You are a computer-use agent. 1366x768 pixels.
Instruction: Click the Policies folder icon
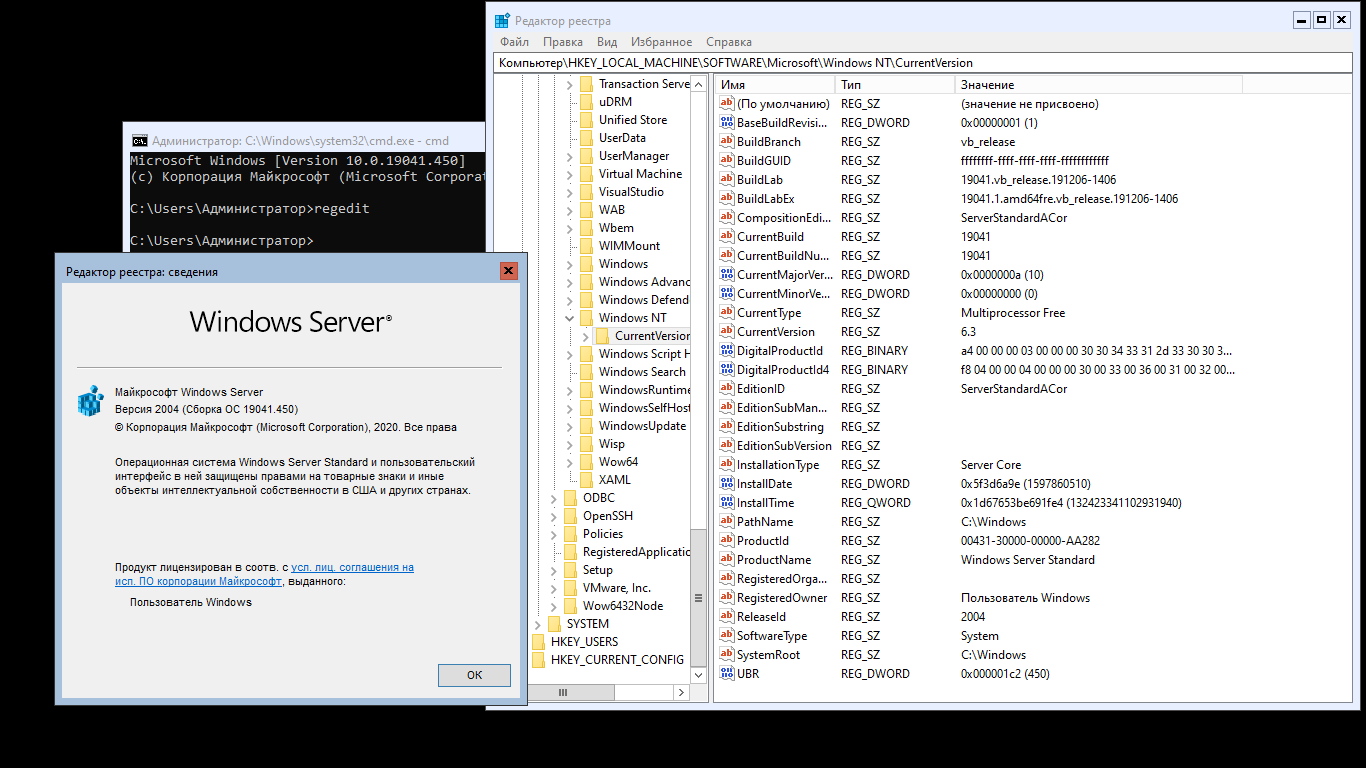pyautogui.click(x=571, y=534)
